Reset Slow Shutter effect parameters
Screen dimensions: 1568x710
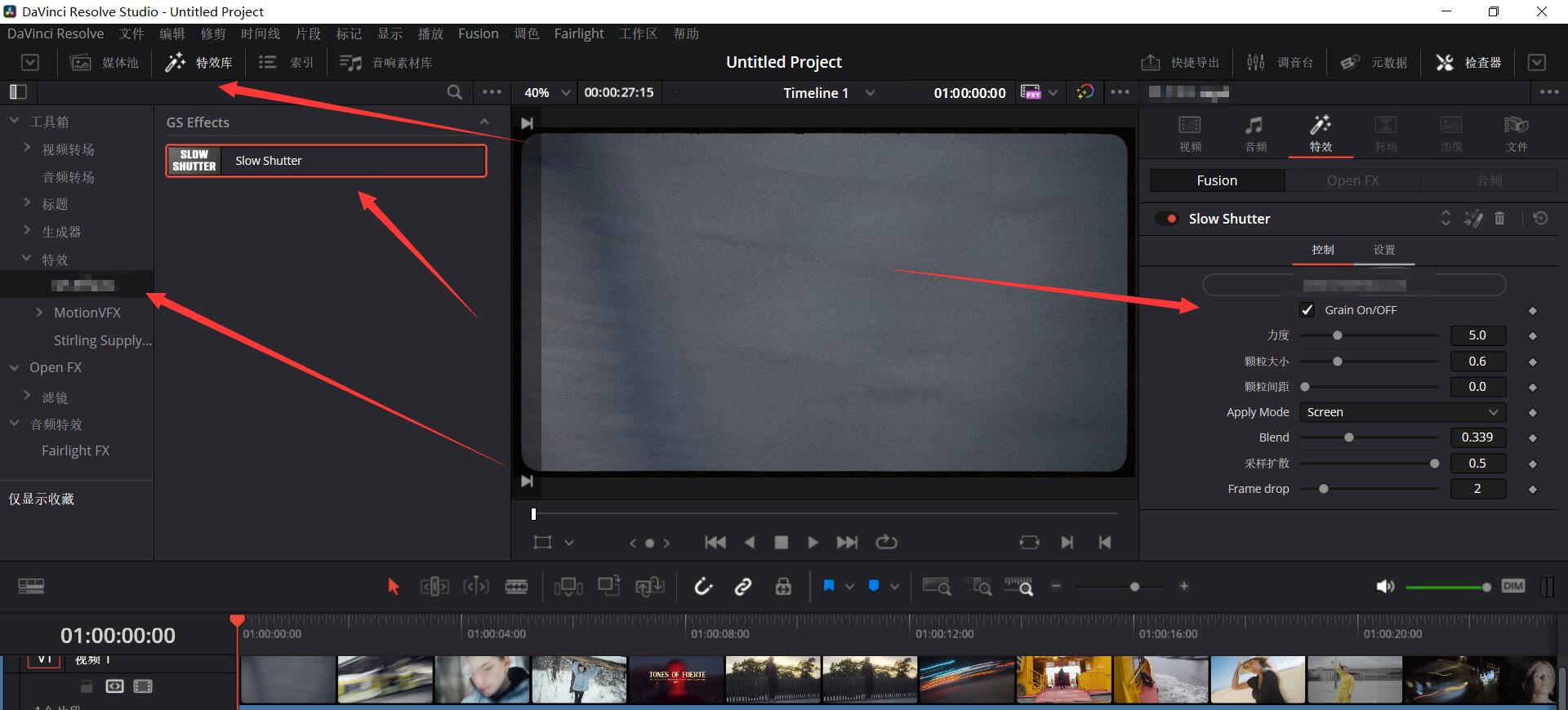(1540, 219)
